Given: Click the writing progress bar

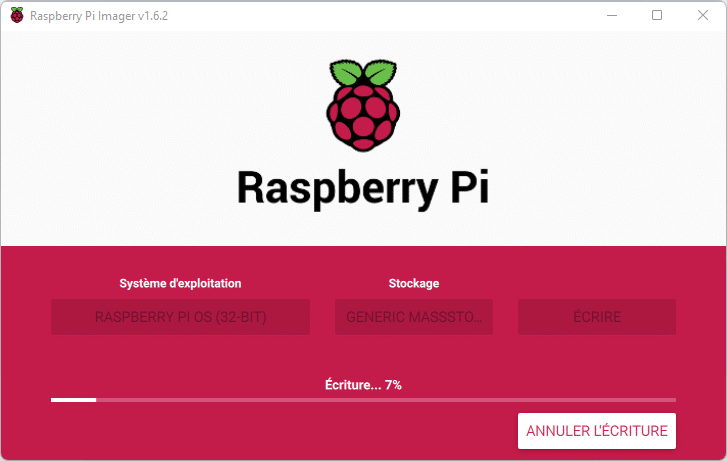Looking at the screenshot, I should 364,400.
